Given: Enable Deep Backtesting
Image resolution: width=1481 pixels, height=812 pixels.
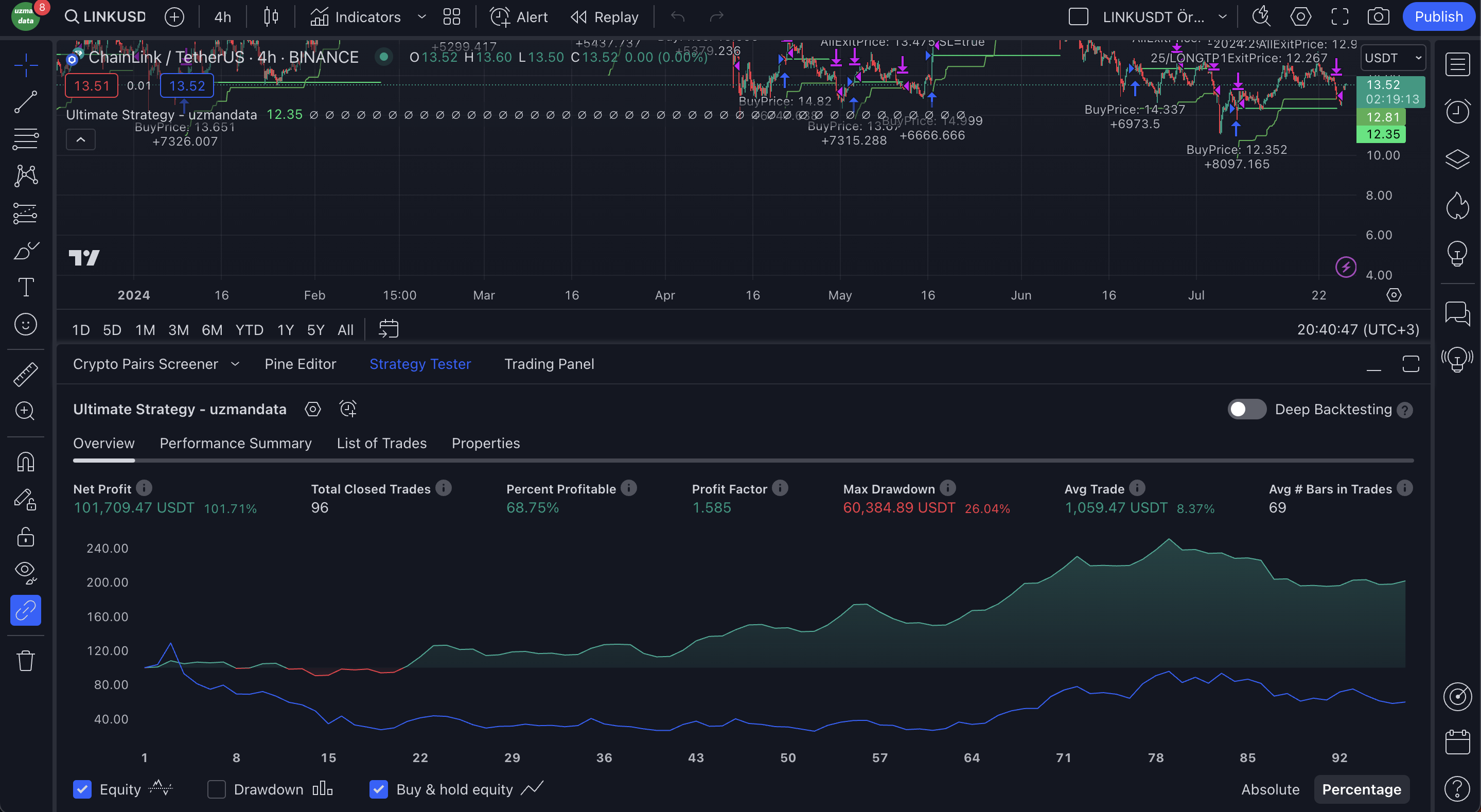Looking at the screenshot, I should (x=1246, y=409).
